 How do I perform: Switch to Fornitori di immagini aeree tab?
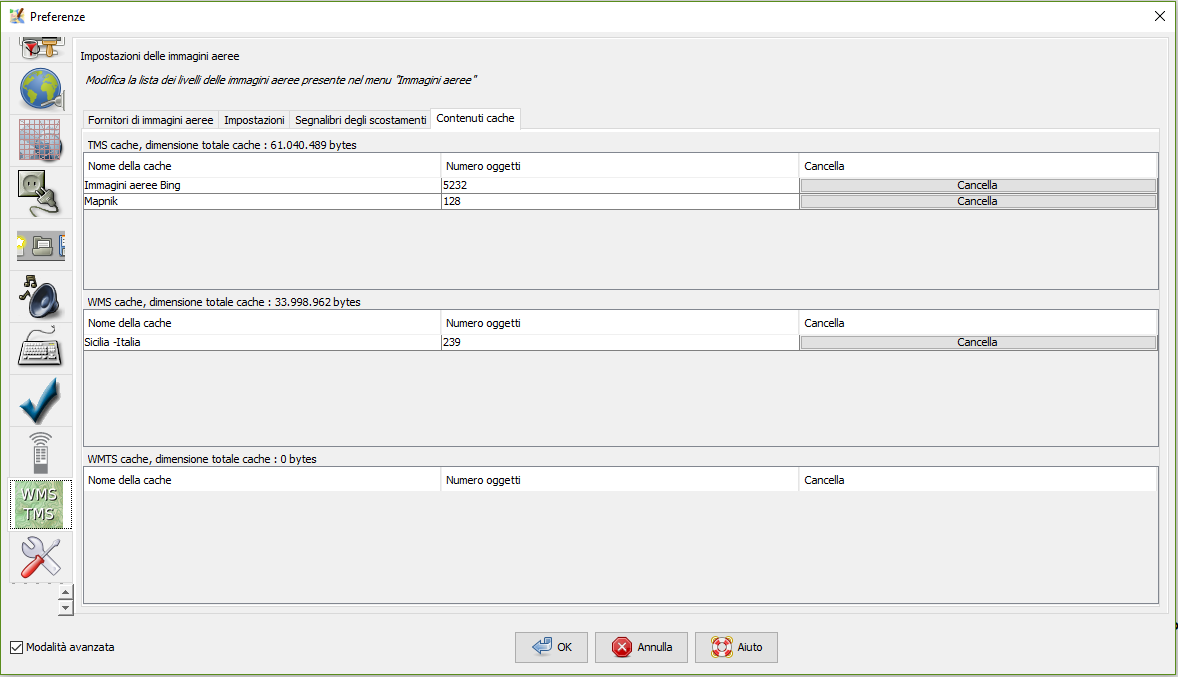point(150,120)
